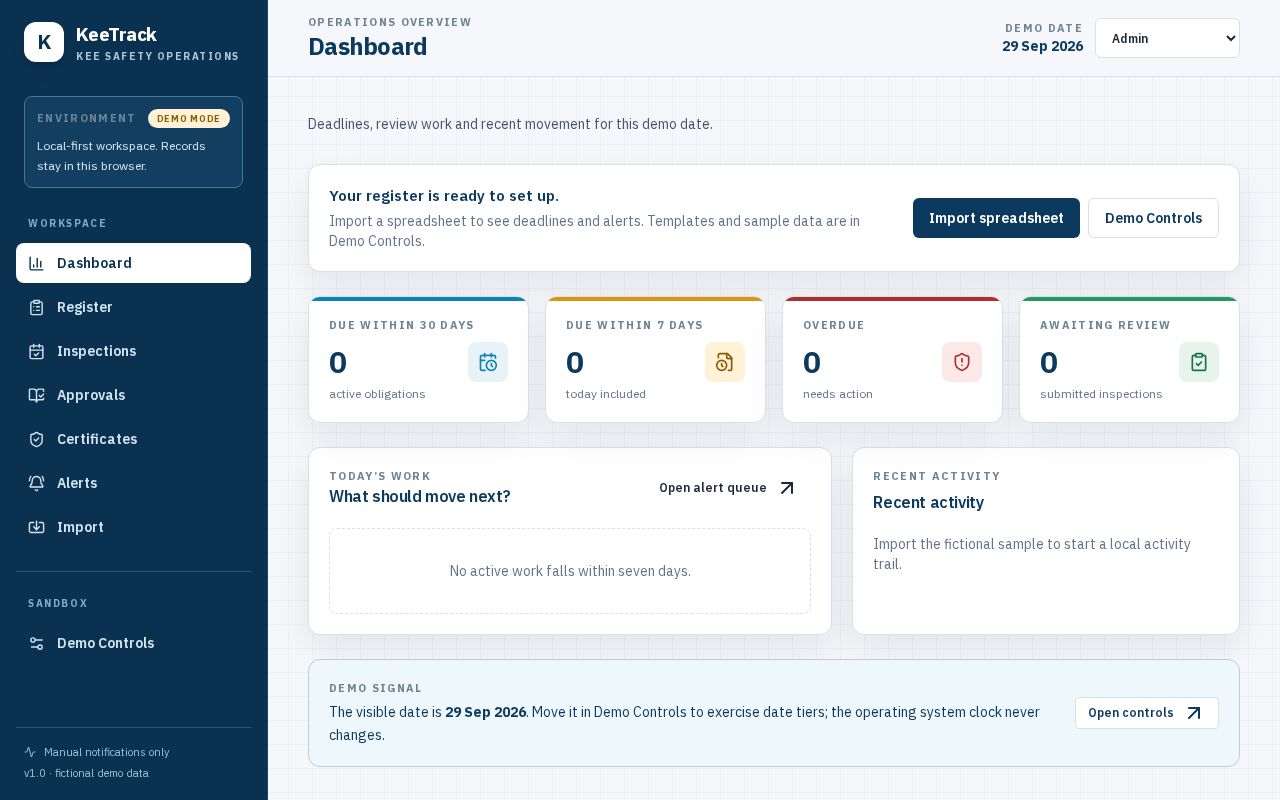
Task: Open the Approvals page
Action: [x=133, y=395]
